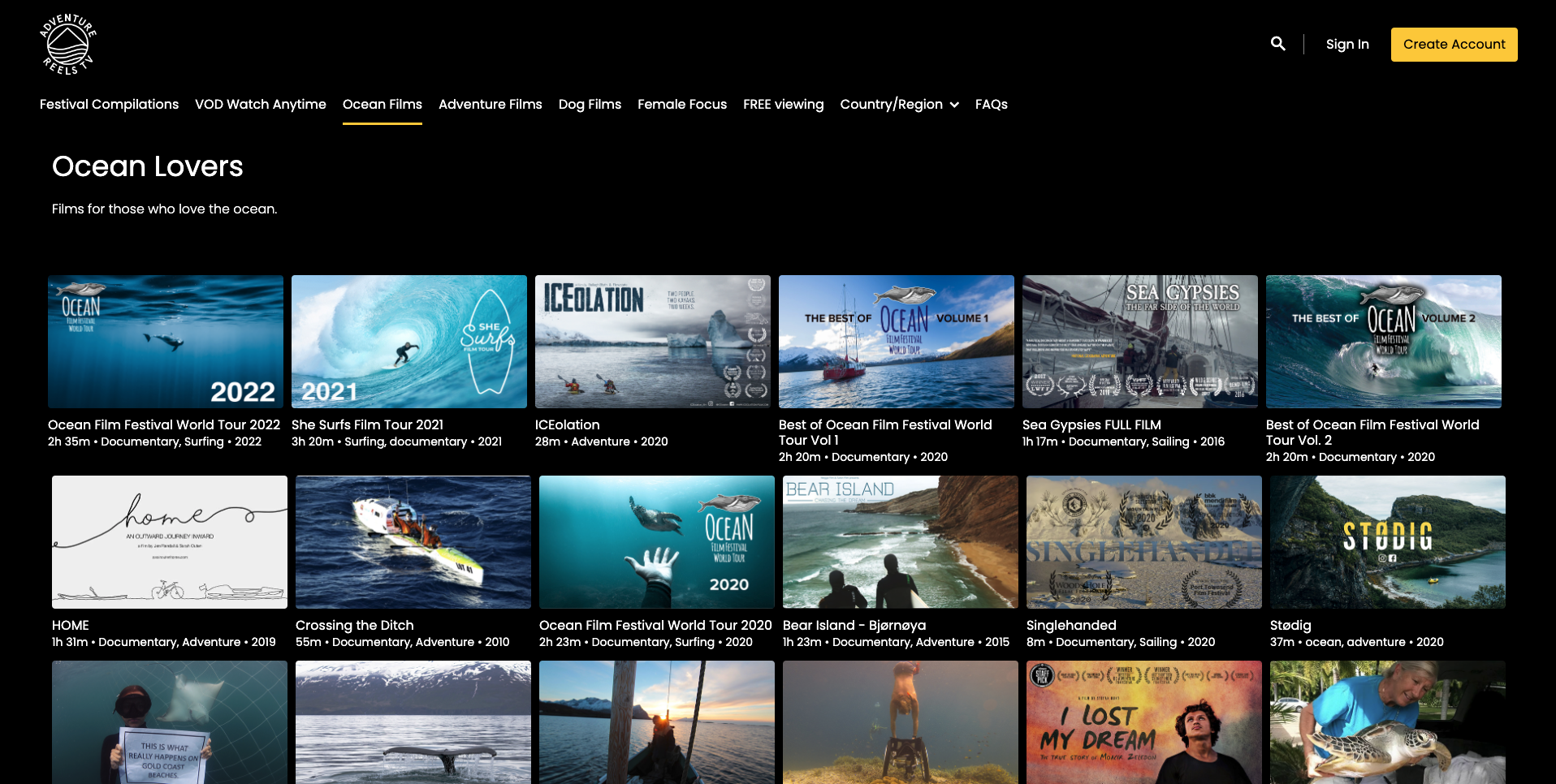Open the sea turtle rescue thumbnail
This screenshot has height=784, width=1556.
point(1388,722)
